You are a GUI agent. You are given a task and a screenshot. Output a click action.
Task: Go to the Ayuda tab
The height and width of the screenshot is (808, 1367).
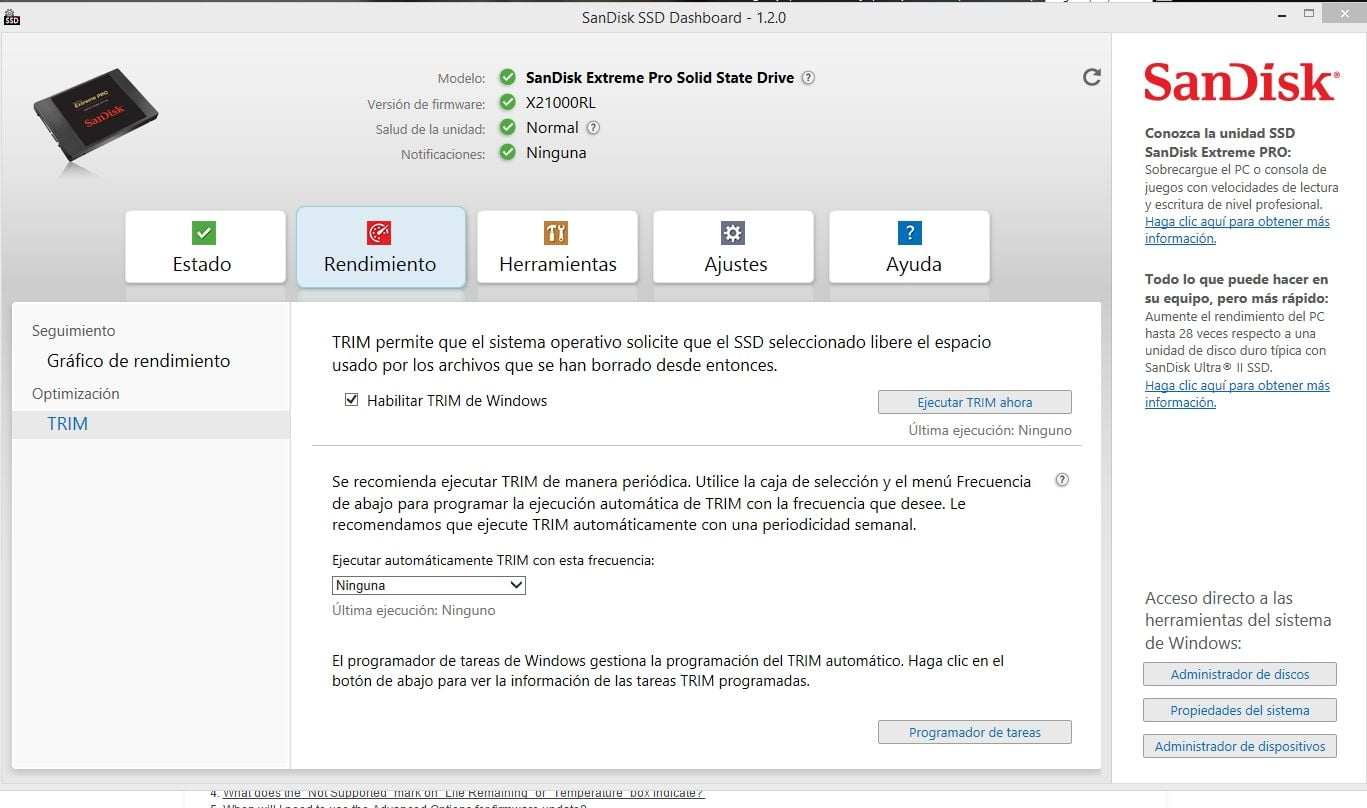[909, 247]
